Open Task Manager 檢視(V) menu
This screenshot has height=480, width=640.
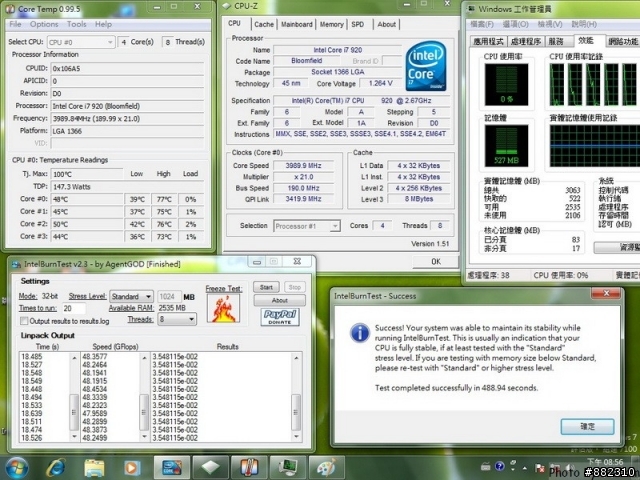click(550, 24)
